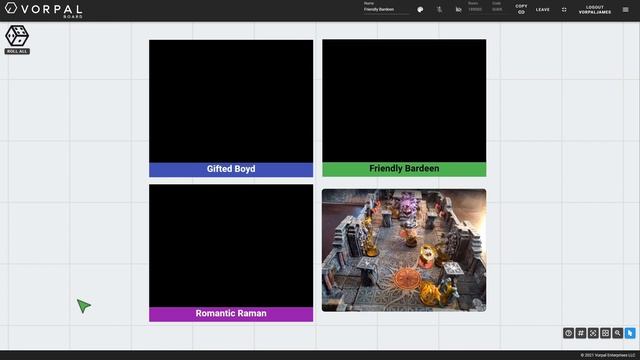
Task: Click the Gifted Boyd name label
Action: click(x=231, y=169)
